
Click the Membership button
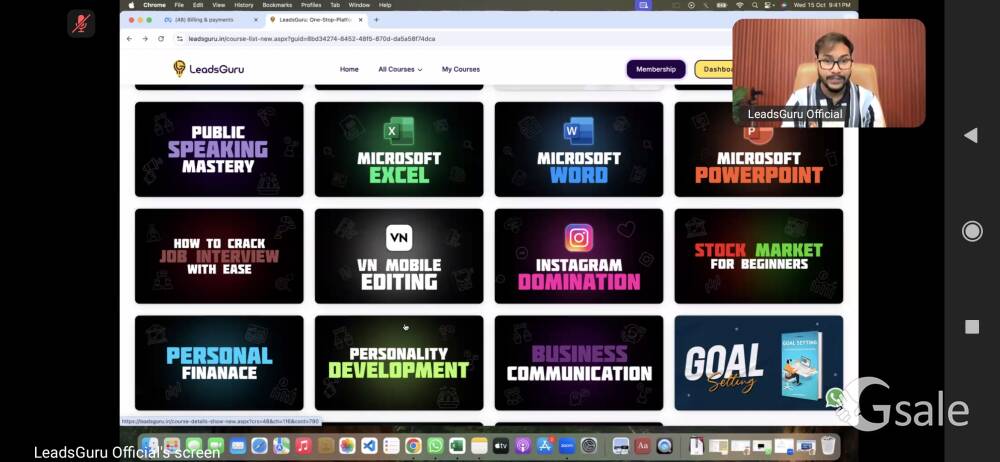point(656,69)
